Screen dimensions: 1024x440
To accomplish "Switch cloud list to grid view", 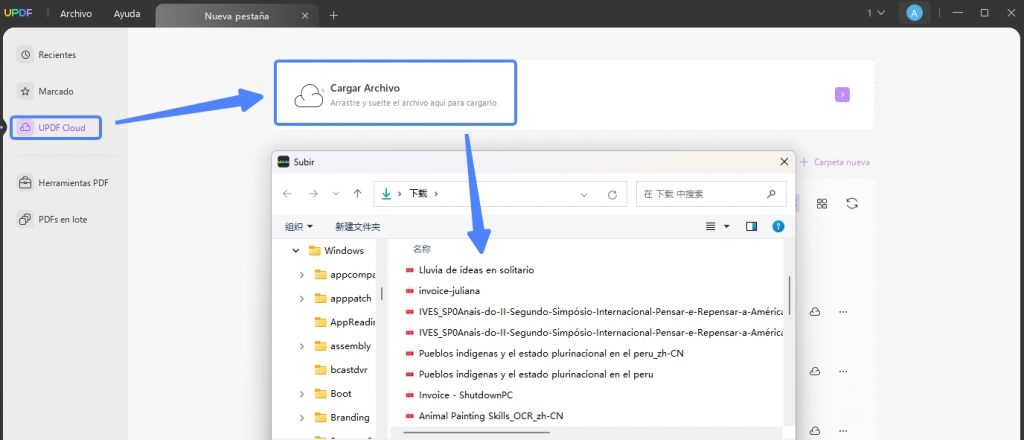I will point(822,204).
